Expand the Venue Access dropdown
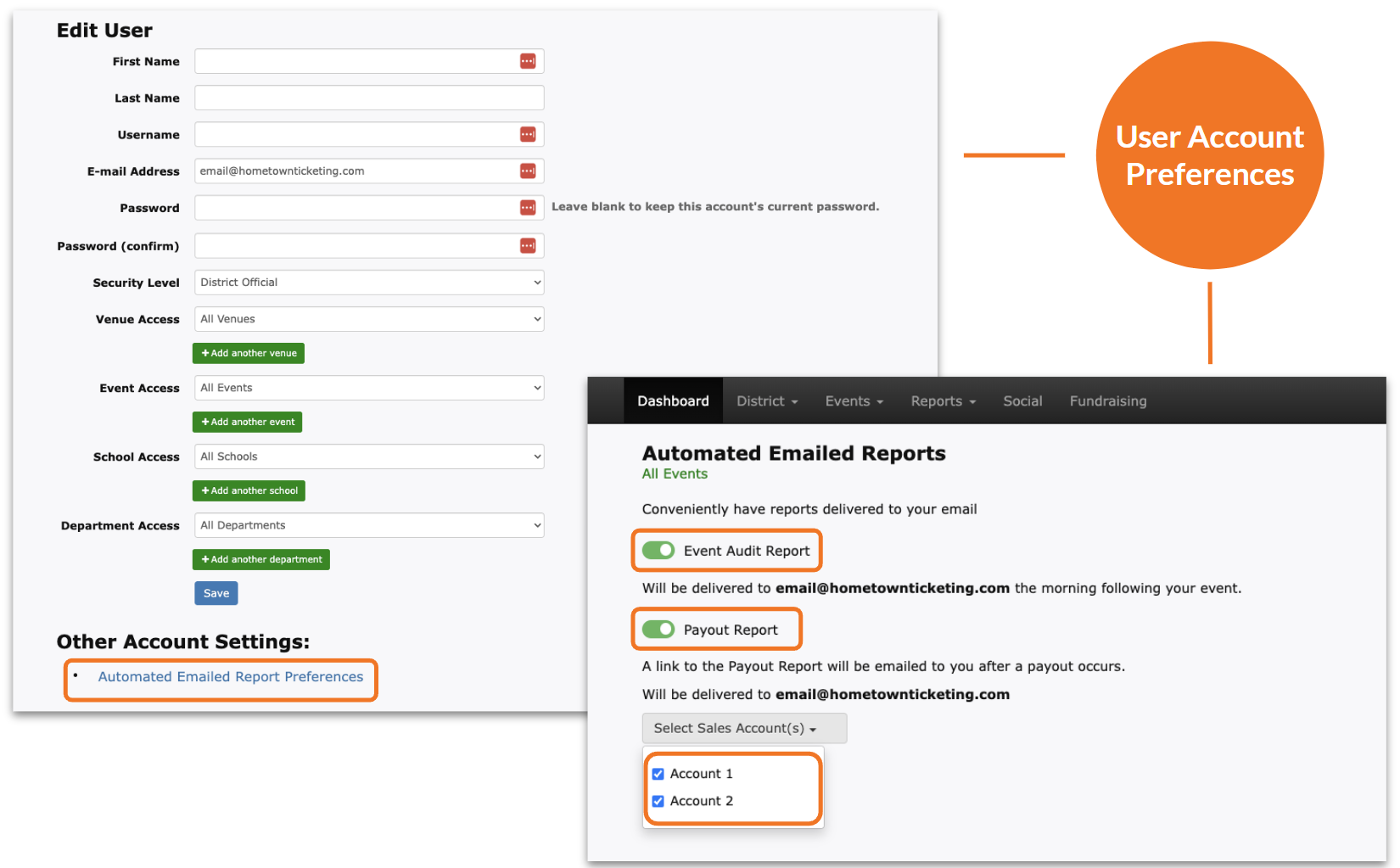The image size is (1400, 868). click(368, 319)
